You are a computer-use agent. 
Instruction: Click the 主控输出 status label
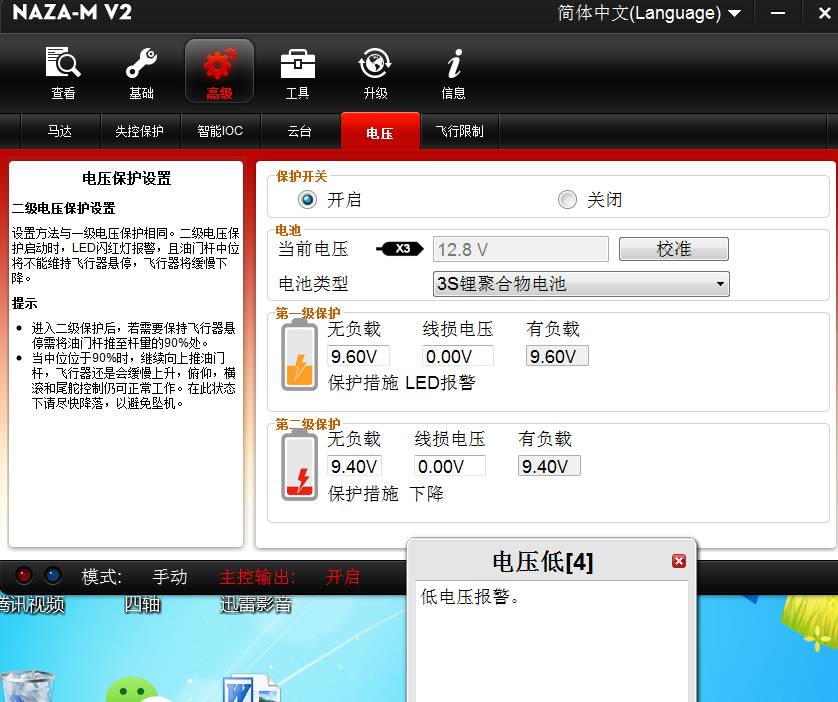(257, 577)
